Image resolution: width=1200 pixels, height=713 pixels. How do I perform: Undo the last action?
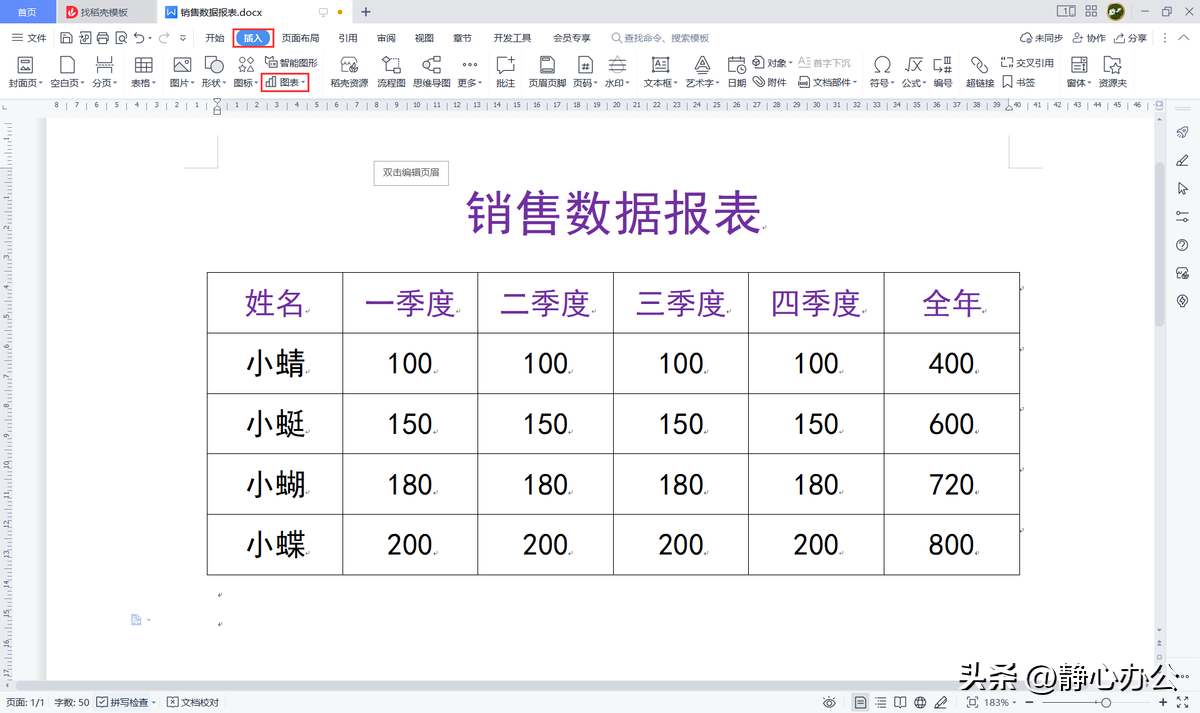pos(139,38)
